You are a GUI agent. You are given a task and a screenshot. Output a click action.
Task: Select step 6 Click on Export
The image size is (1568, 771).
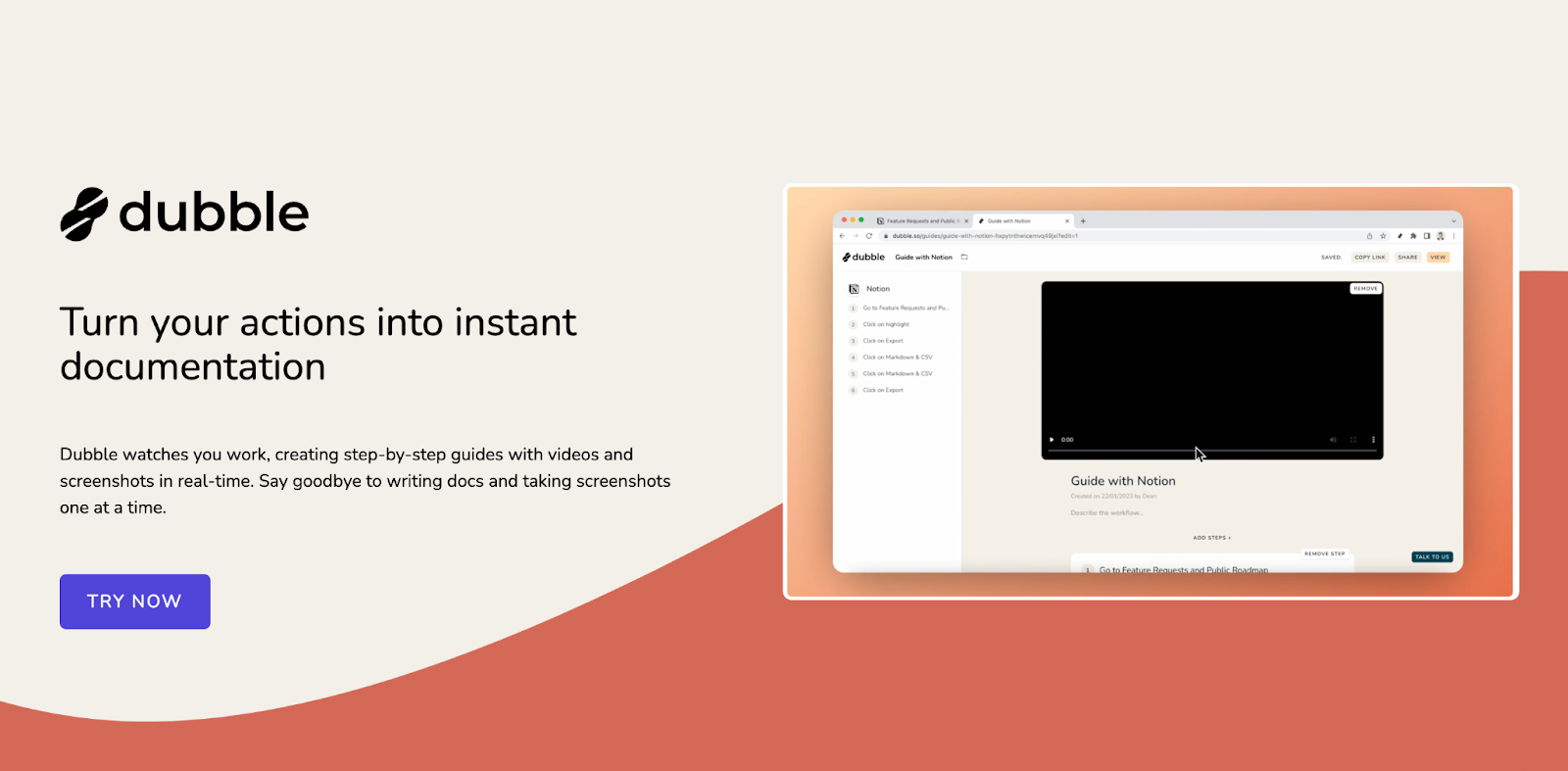click(877, 390)
